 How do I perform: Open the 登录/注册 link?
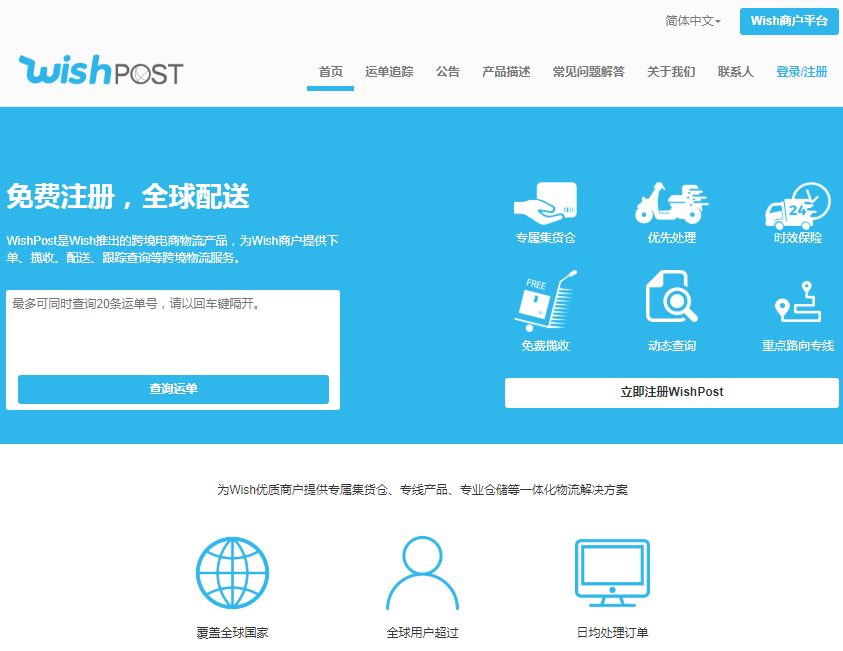coord(802,72)
